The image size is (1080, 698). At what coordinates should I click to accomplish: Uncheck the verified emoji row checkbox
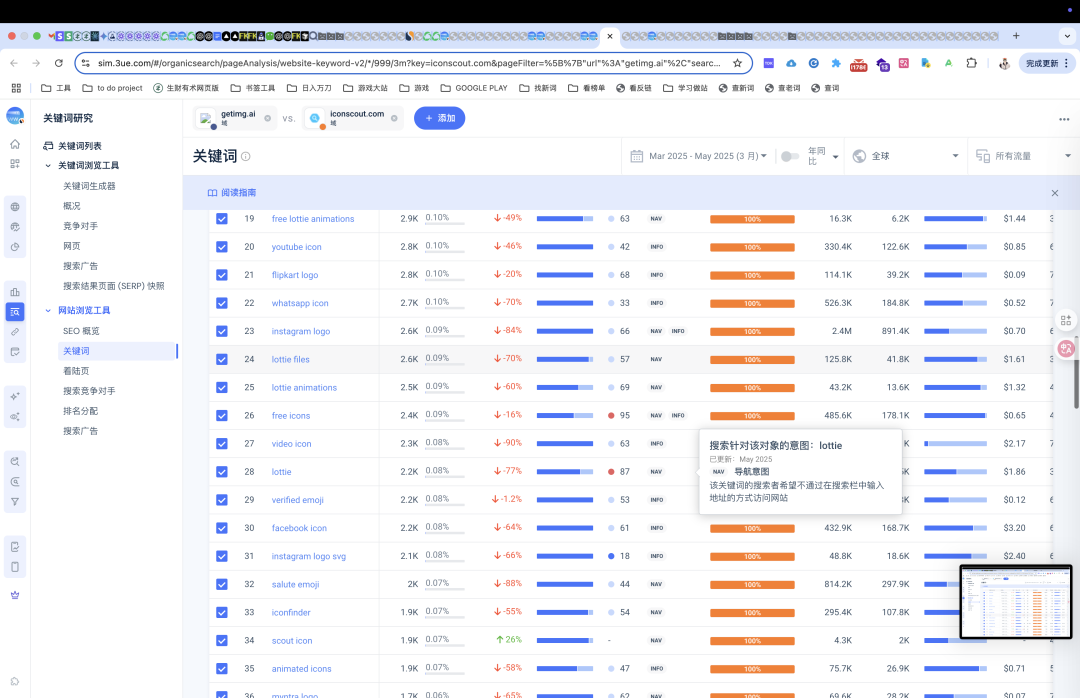tap(222, 500)
